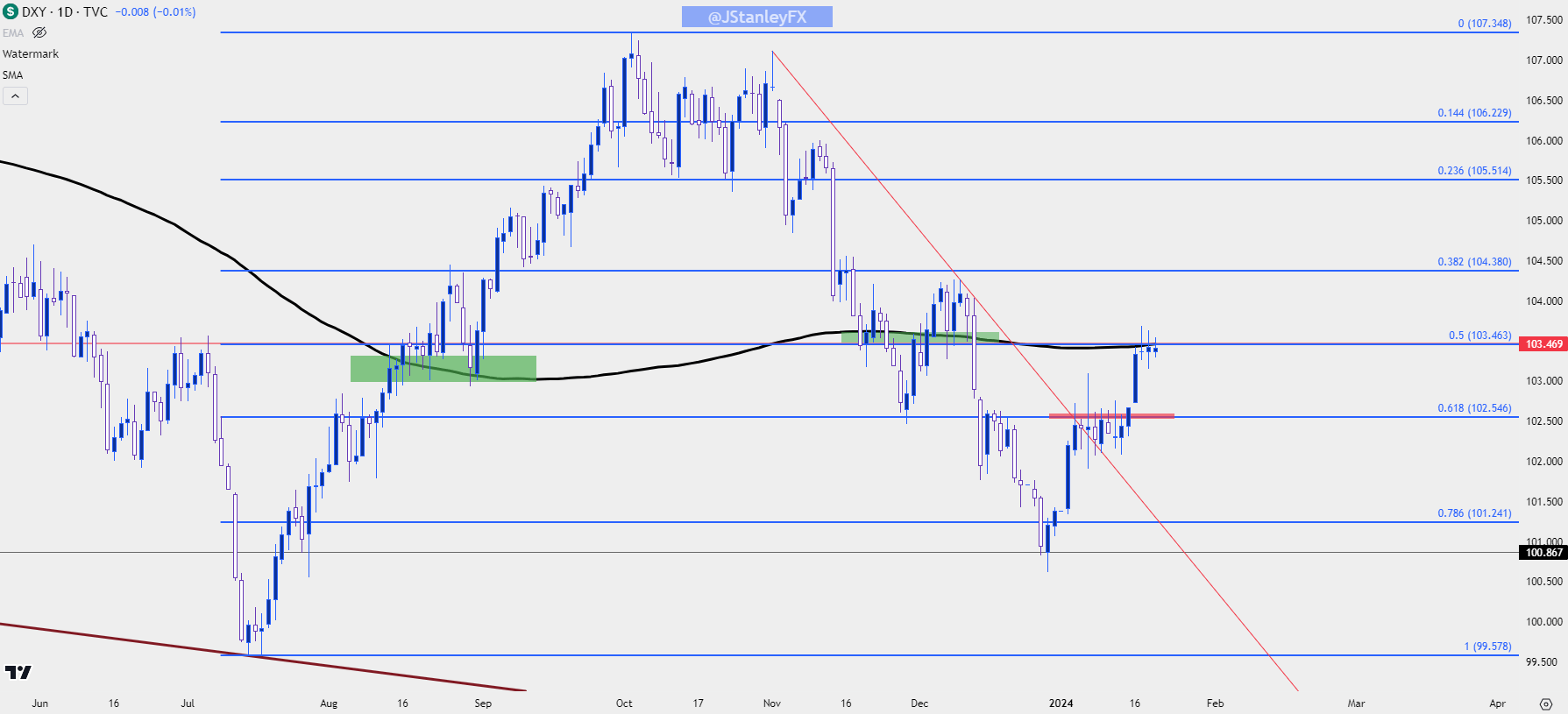Click the Jul label on time axis

[188, 703]
